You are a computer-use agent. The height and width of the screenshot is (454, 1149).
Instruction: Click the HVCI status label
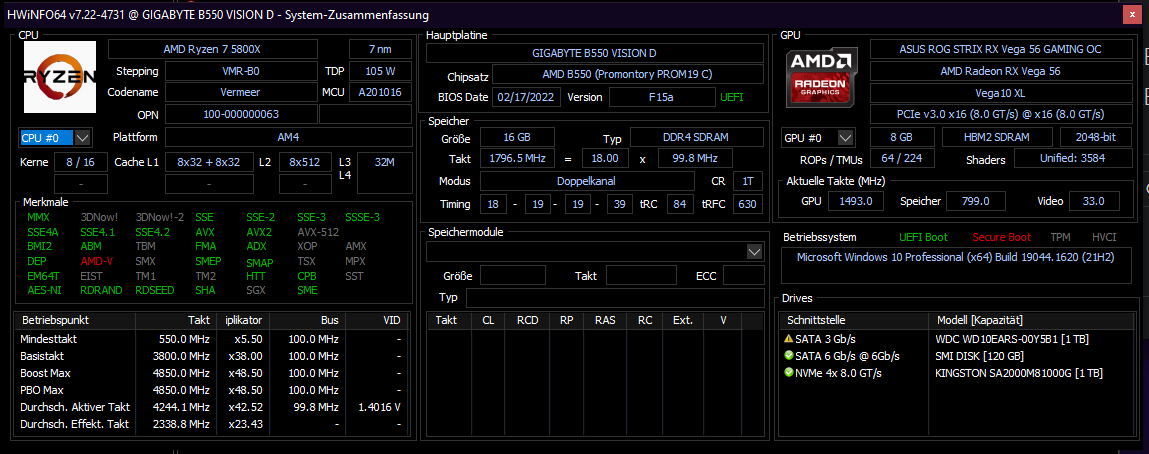(1104, 237)
